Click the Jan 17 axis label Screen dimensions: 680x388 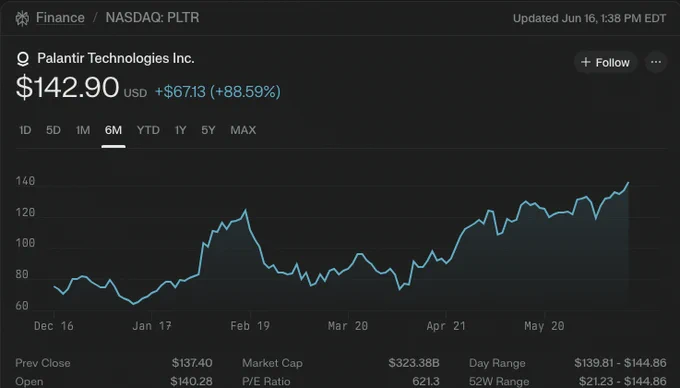(152, 326)
